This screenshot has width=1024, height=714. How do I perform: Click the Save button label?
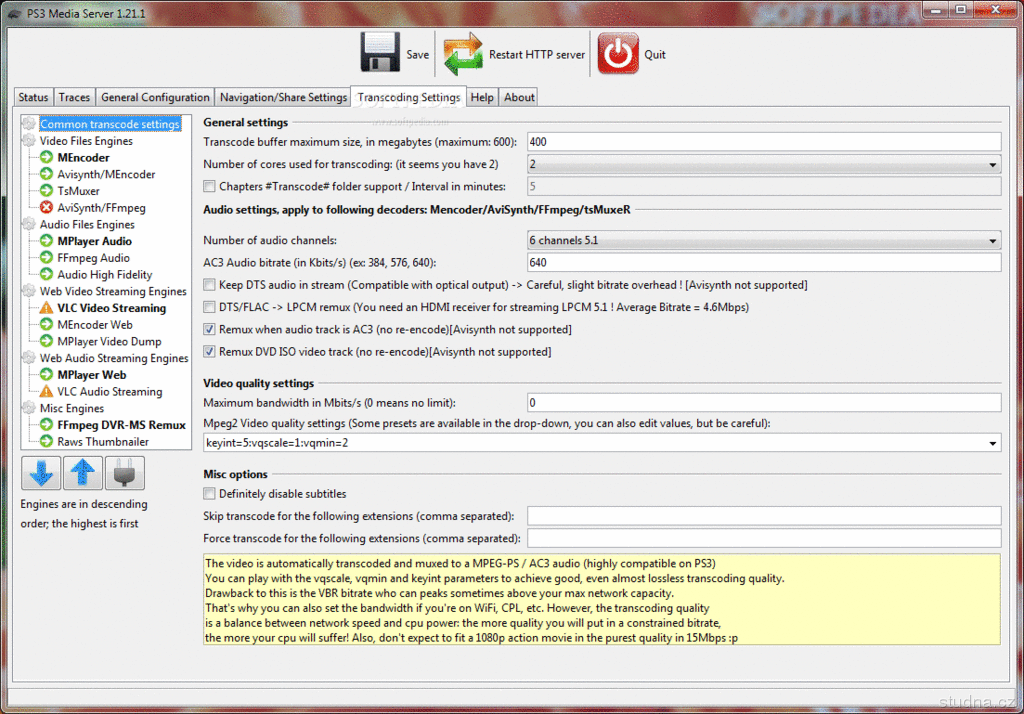[417, 55]
